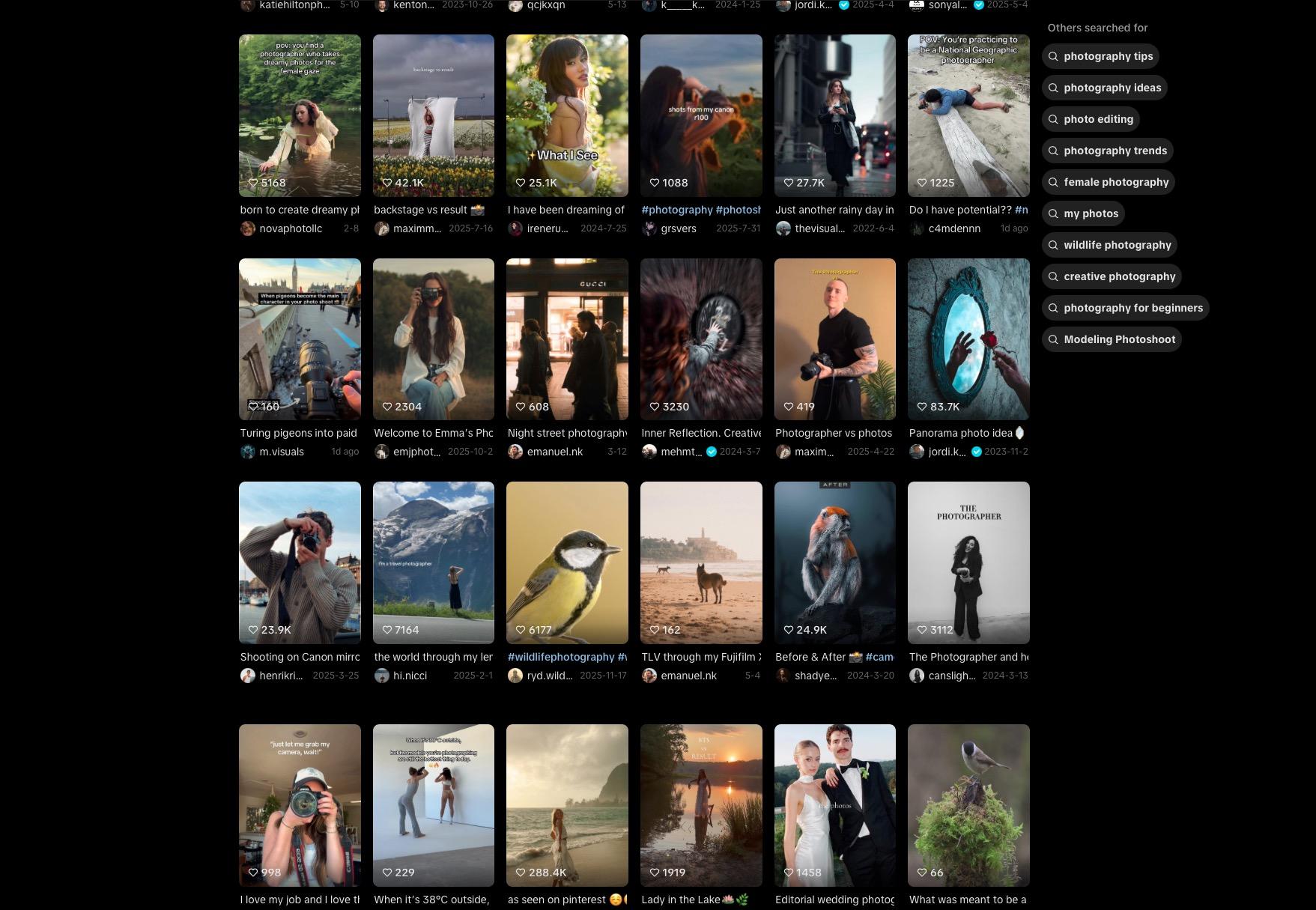Click 'Photographer vs photos' caption
The image size is (1316, 910).
point(834,433)
